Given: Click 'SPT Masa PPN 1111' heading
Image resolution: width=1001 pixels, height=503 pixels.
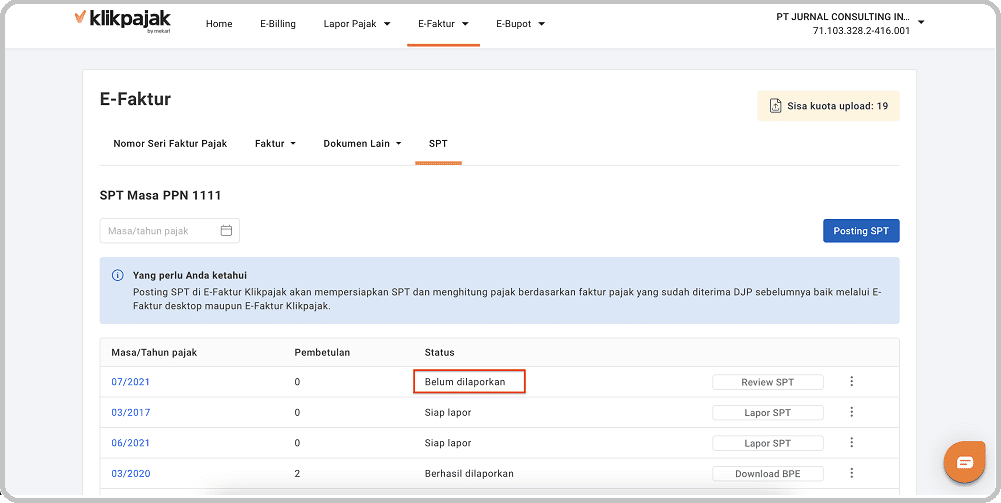Looking at the screenshot, I should click(x=160, y=196).
